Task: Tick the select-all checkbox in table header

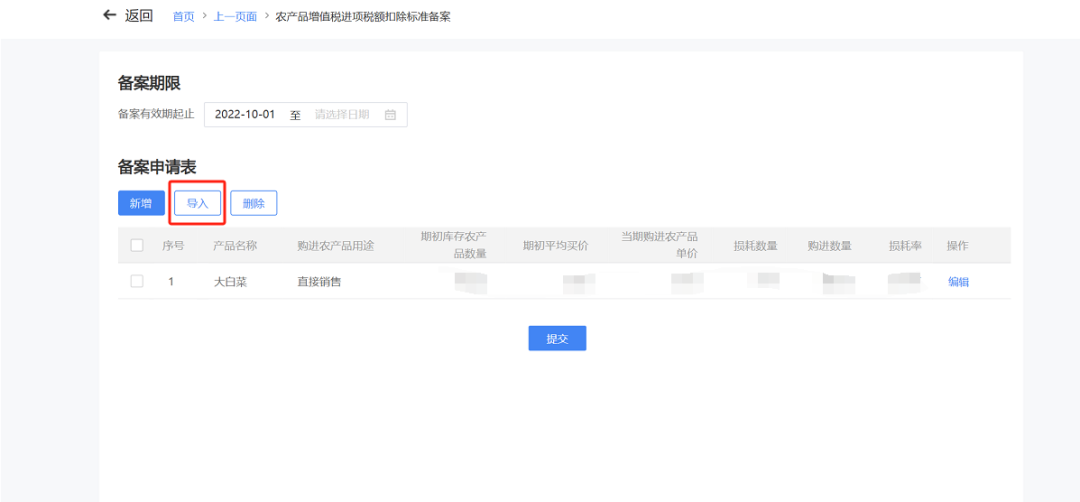Action: click(137, 245)
